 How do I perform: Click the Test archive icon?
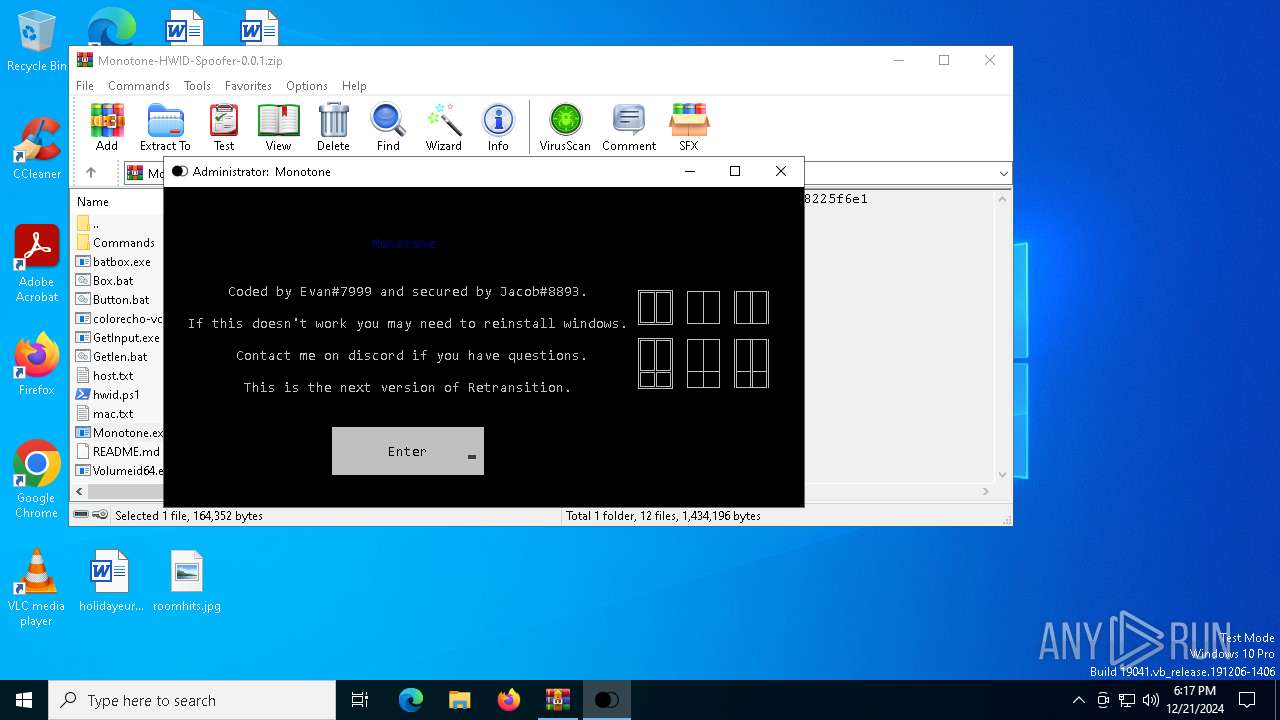(224, 127)
